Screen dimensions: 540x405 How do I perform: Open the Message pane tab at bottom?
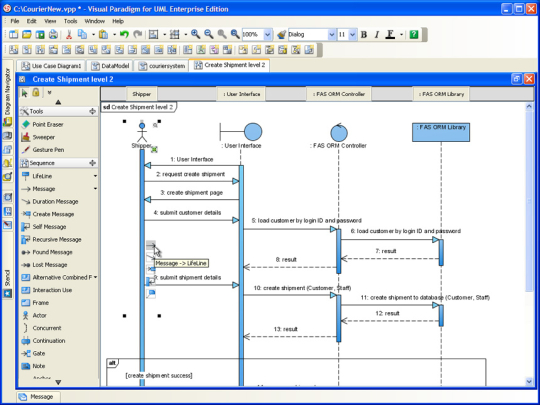(x=38, y=397)
